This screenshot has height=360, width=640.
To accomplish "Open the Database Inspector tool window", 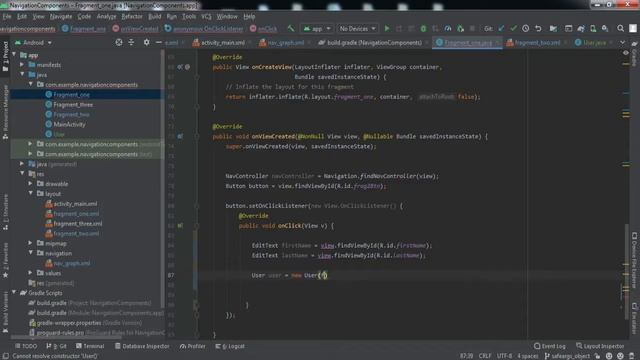I will click(x=142, y=346).
